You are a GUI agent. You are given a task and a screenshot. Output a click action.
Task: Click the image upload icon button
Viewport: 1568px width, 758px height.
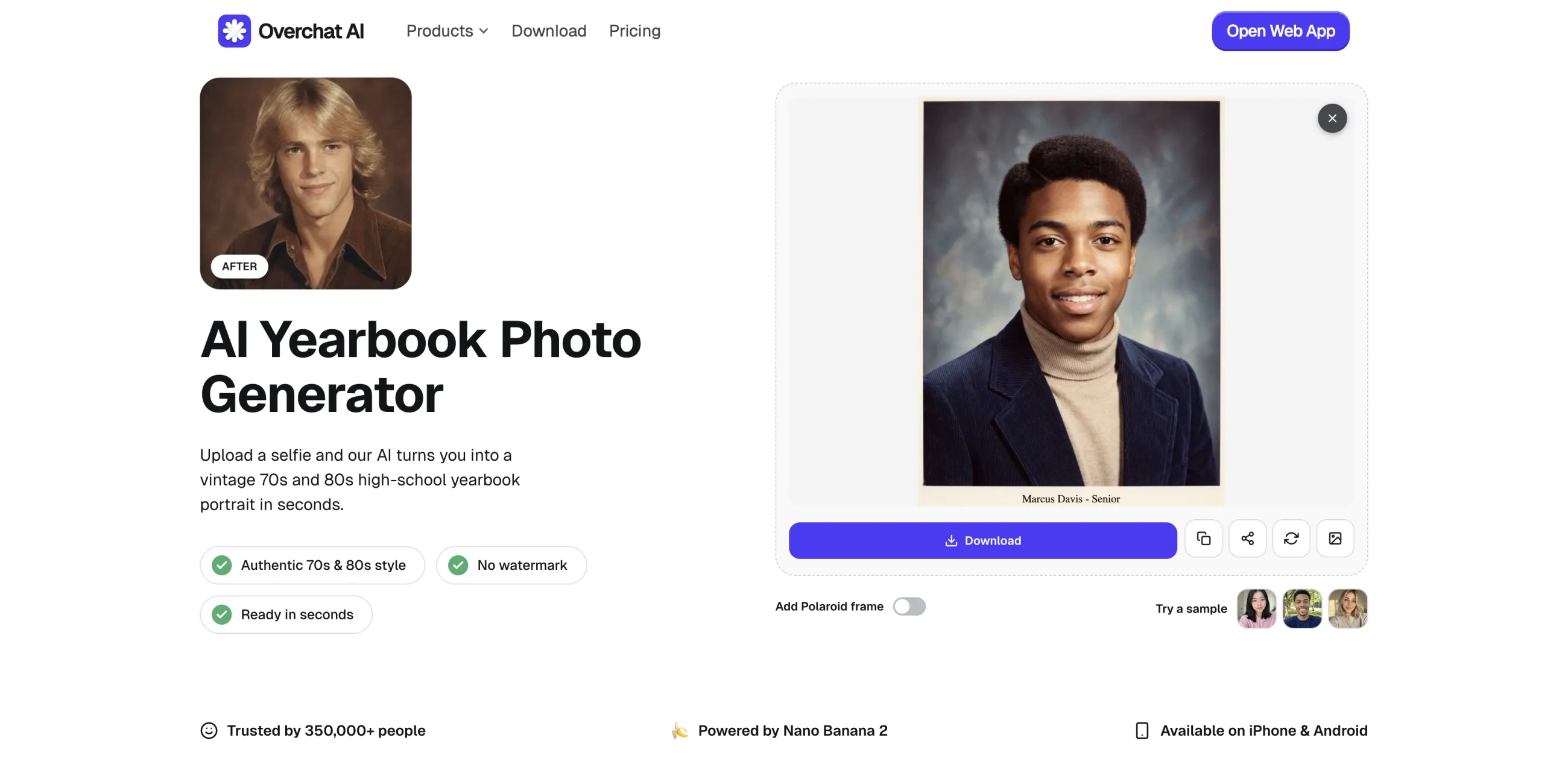(x=1335, y=538)
